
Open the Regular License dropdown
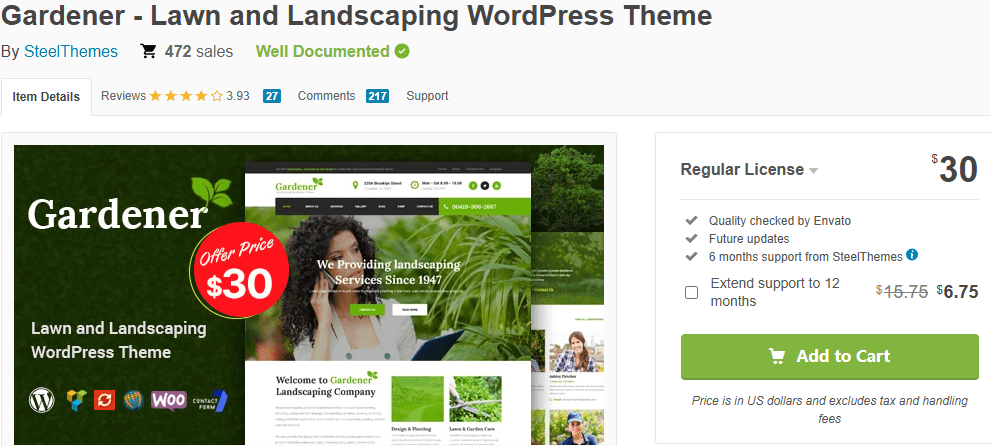749,170
